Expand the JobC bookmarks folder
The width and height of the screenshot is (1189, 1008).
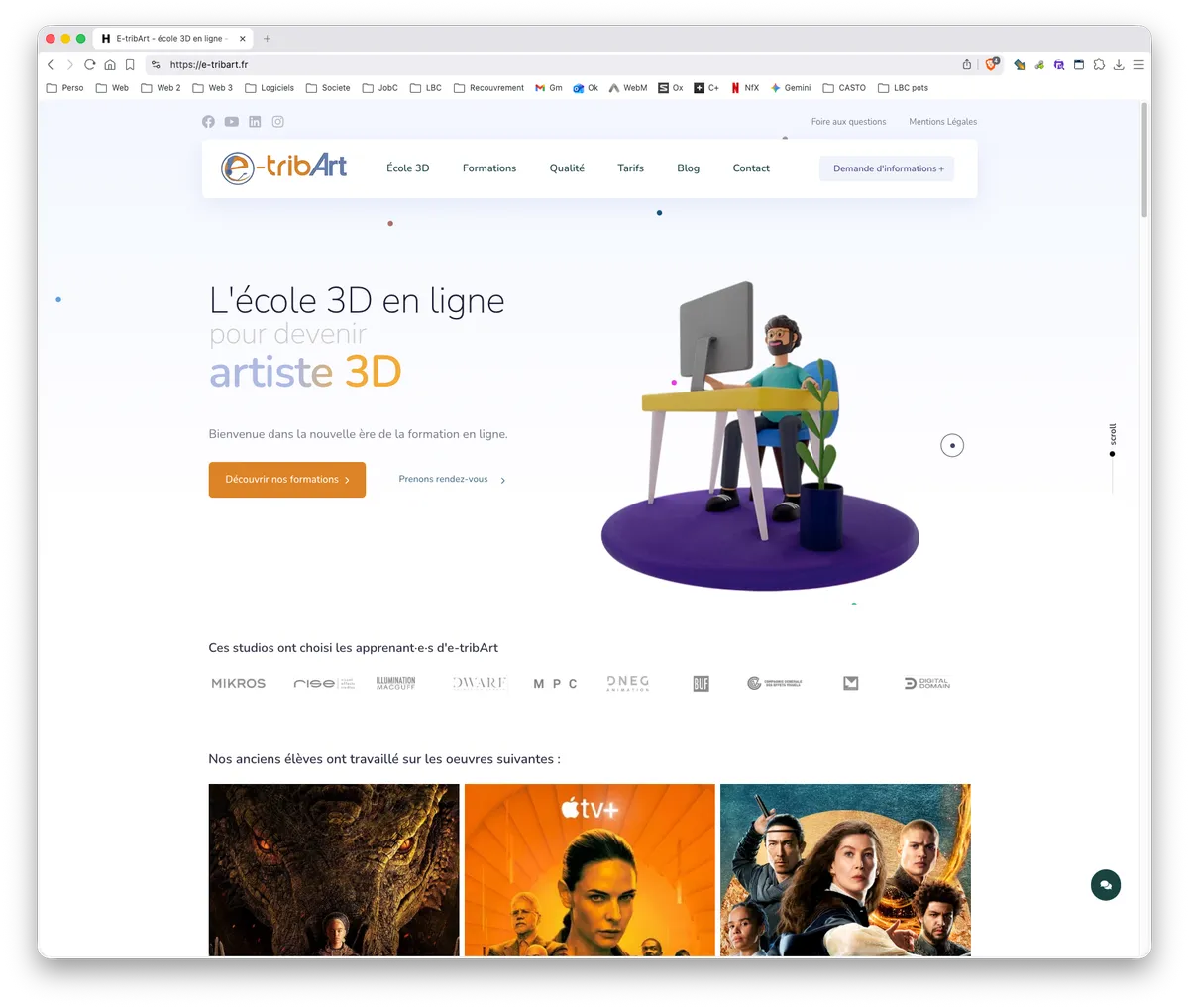click(380, 88)
